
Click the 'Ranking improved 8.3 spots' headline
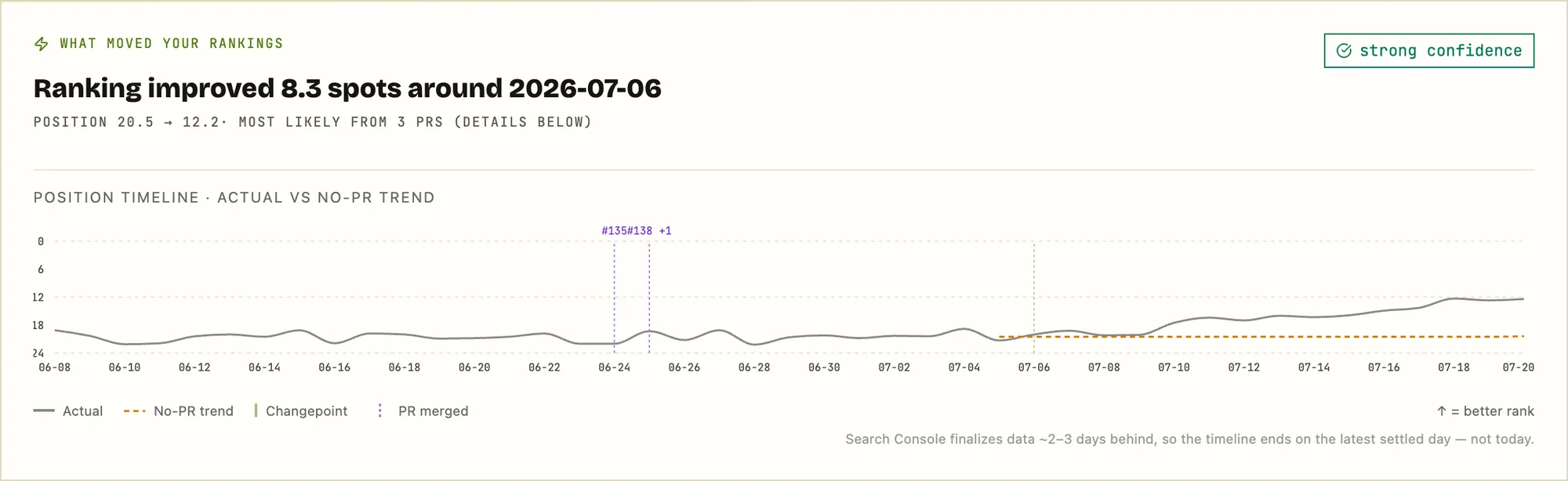point(347,89)
